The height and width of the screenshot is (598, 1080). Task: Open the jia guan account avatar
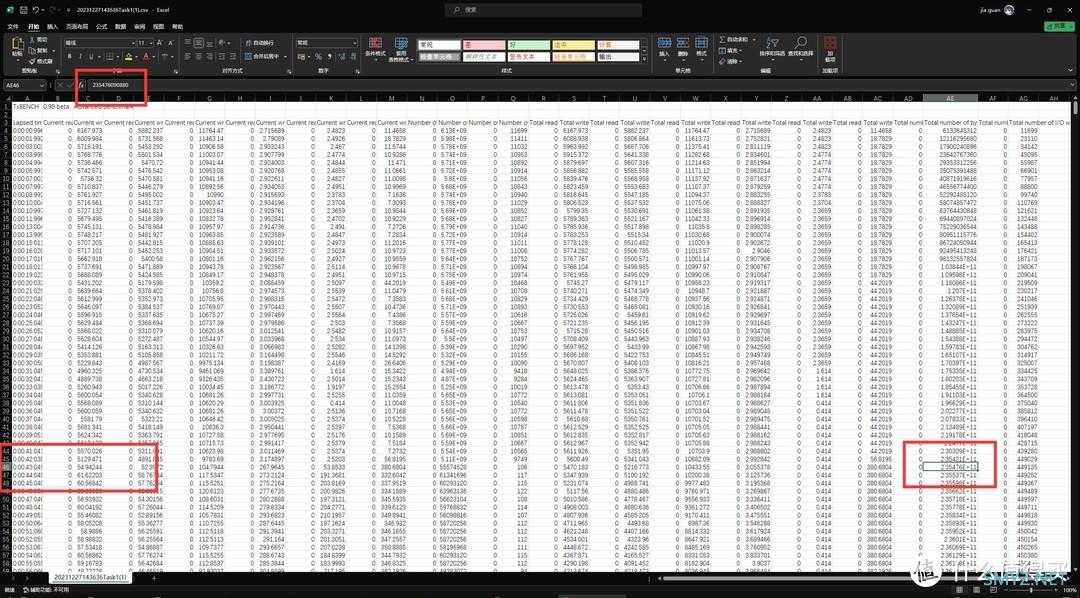(1008, 10)
